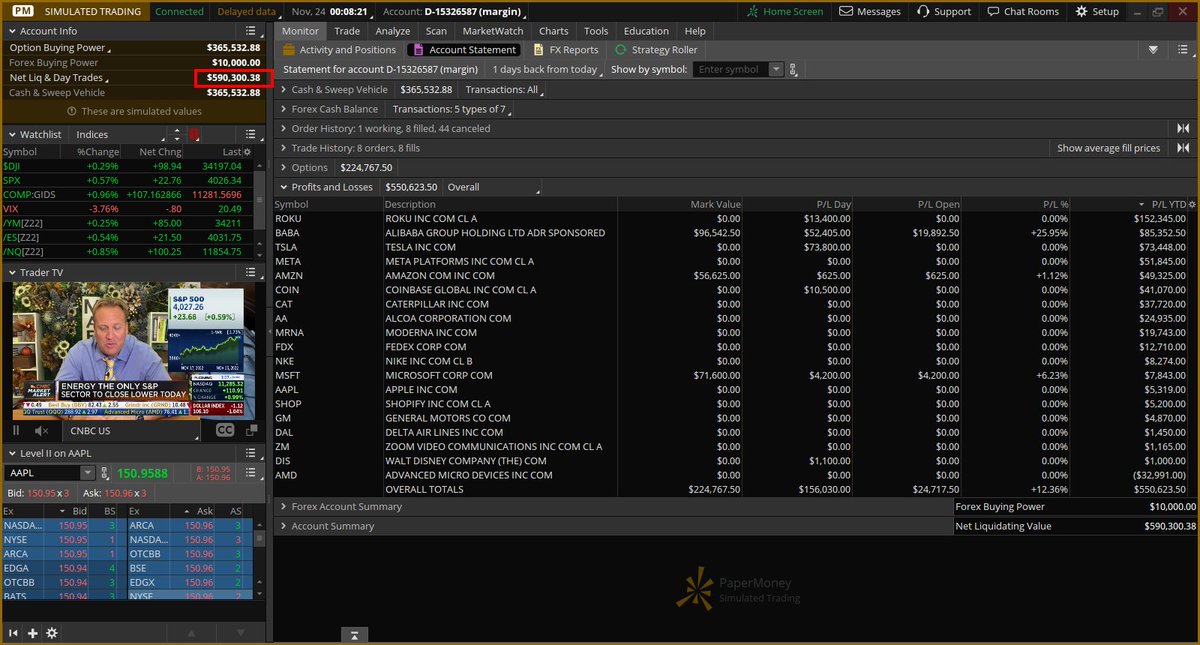
Task: Click the red watchlist color link swatch
Action: pos(194,134)
